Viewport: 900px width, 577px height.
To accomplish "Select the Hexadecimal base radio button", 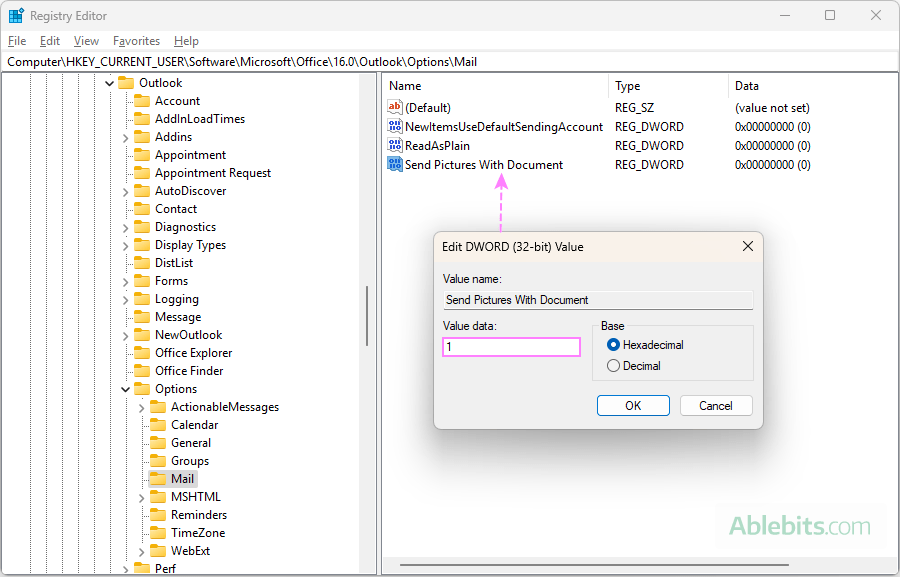I will pos(613,344).
